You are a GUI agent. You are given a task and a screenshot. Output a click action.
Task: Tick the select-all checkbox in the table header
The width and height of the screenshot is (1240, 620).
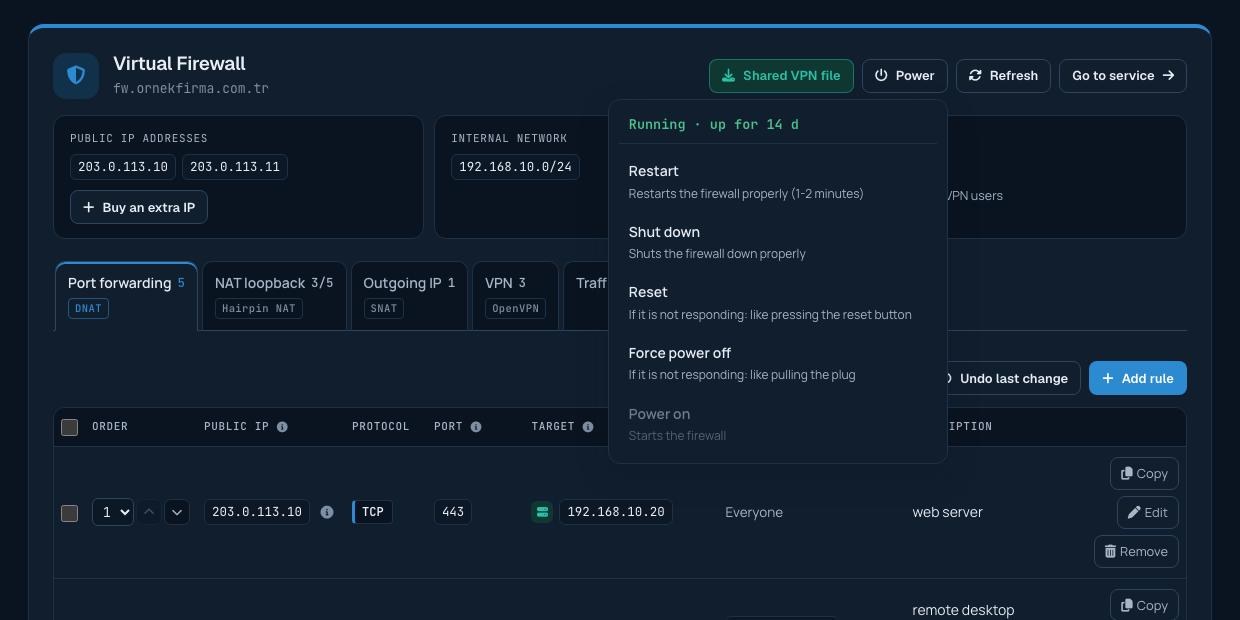click(70, 427)
